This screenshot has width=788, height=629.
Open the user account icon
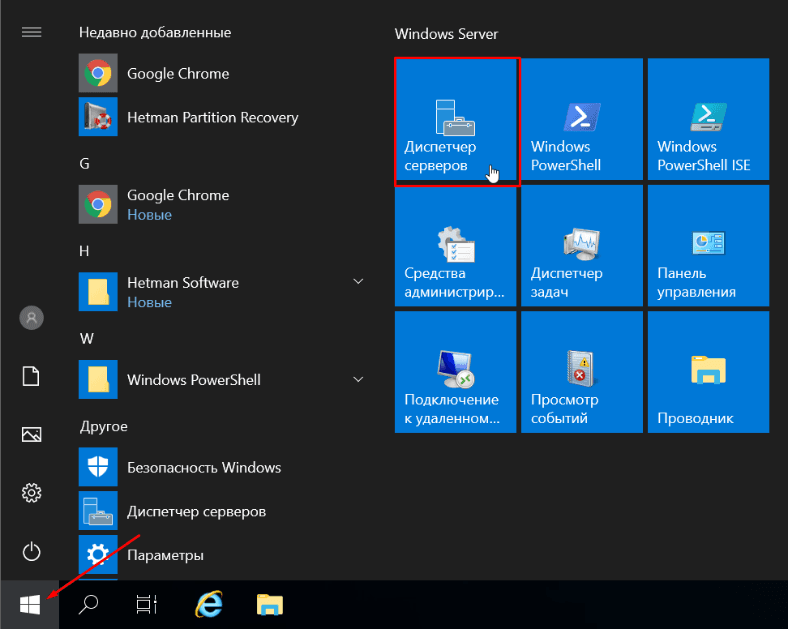[31, 318]
